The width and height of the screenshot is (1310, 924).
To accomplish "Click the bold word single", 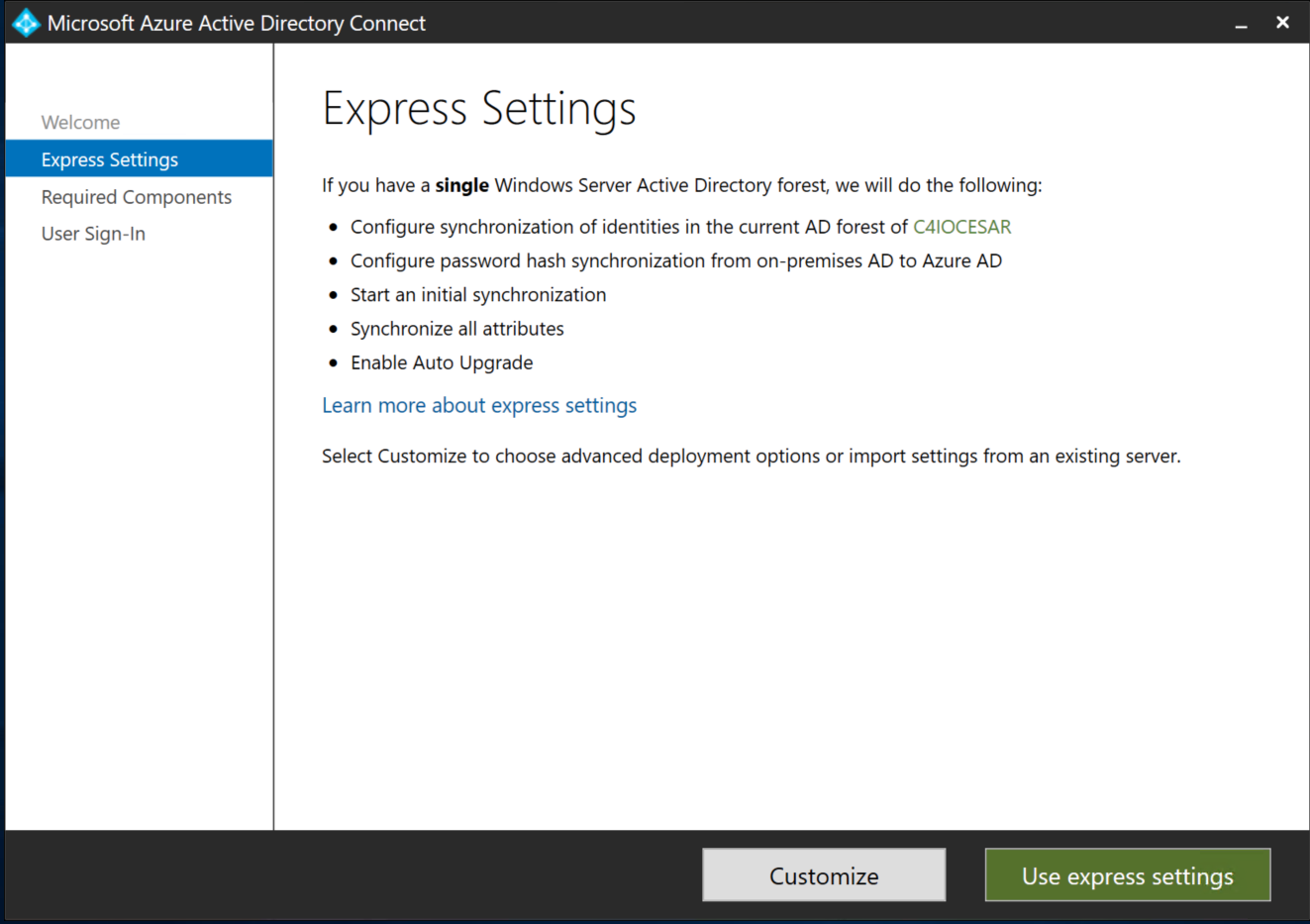I will [x=461, y=185].
